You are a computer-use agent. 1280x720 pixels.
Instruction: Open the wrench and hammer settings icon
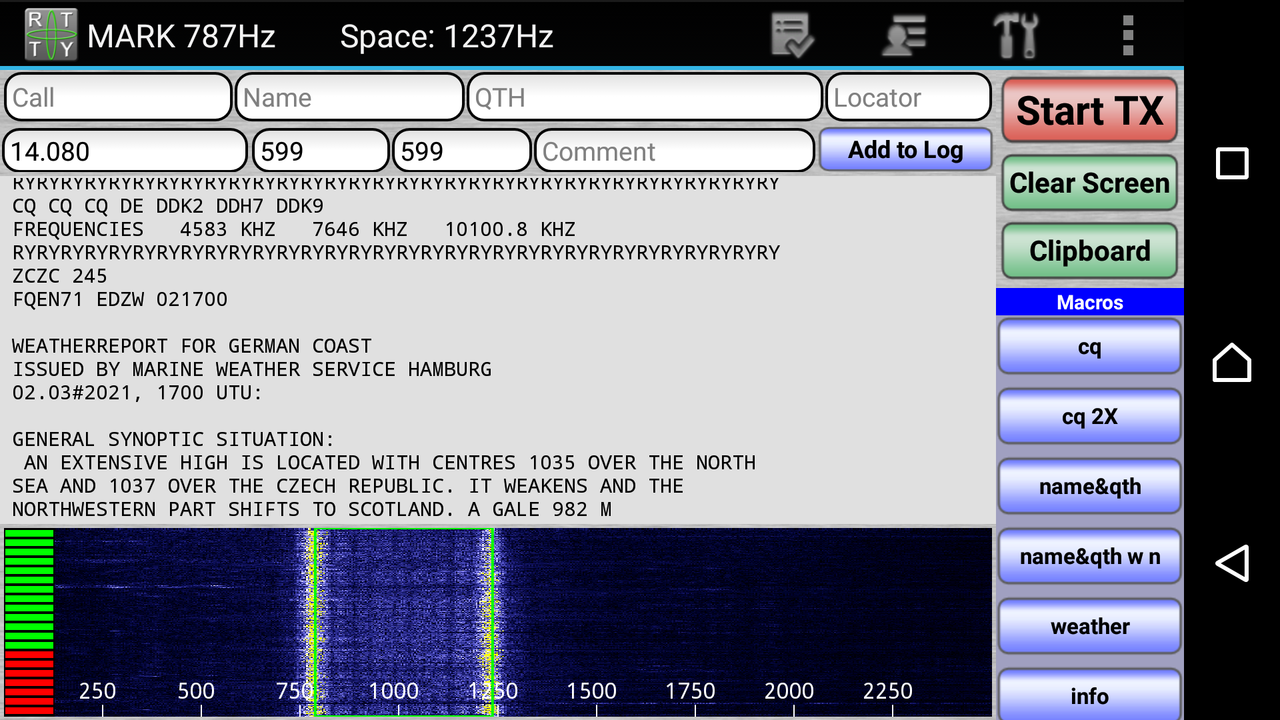1016,35
